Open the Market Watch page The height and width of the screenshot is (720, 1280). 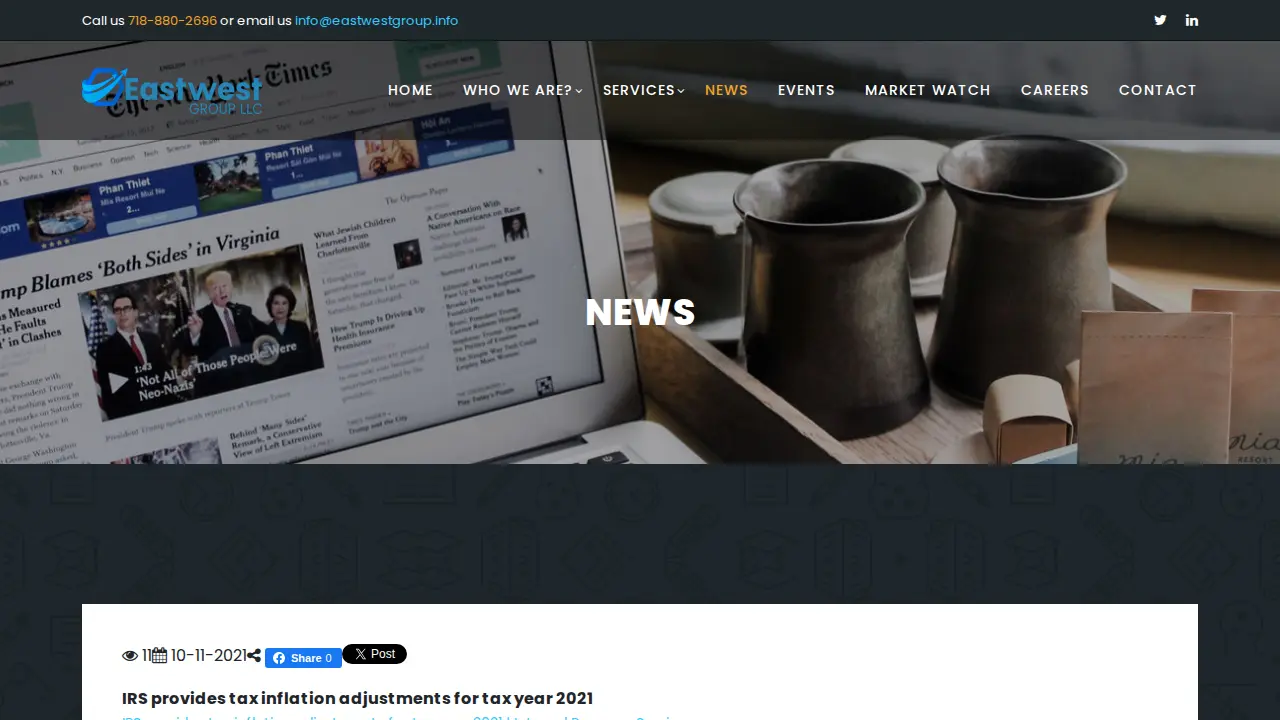(x=928, y=90)
